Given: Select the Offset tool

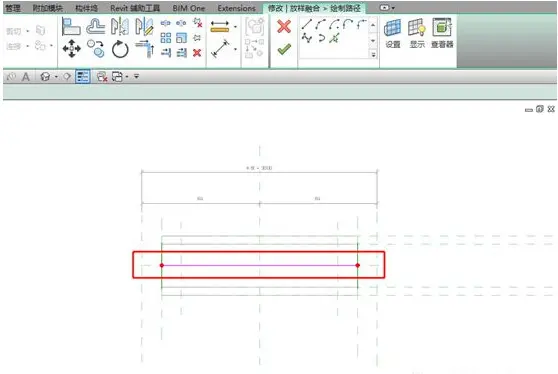Looking at the screenshot, I should tap(95, 27).
